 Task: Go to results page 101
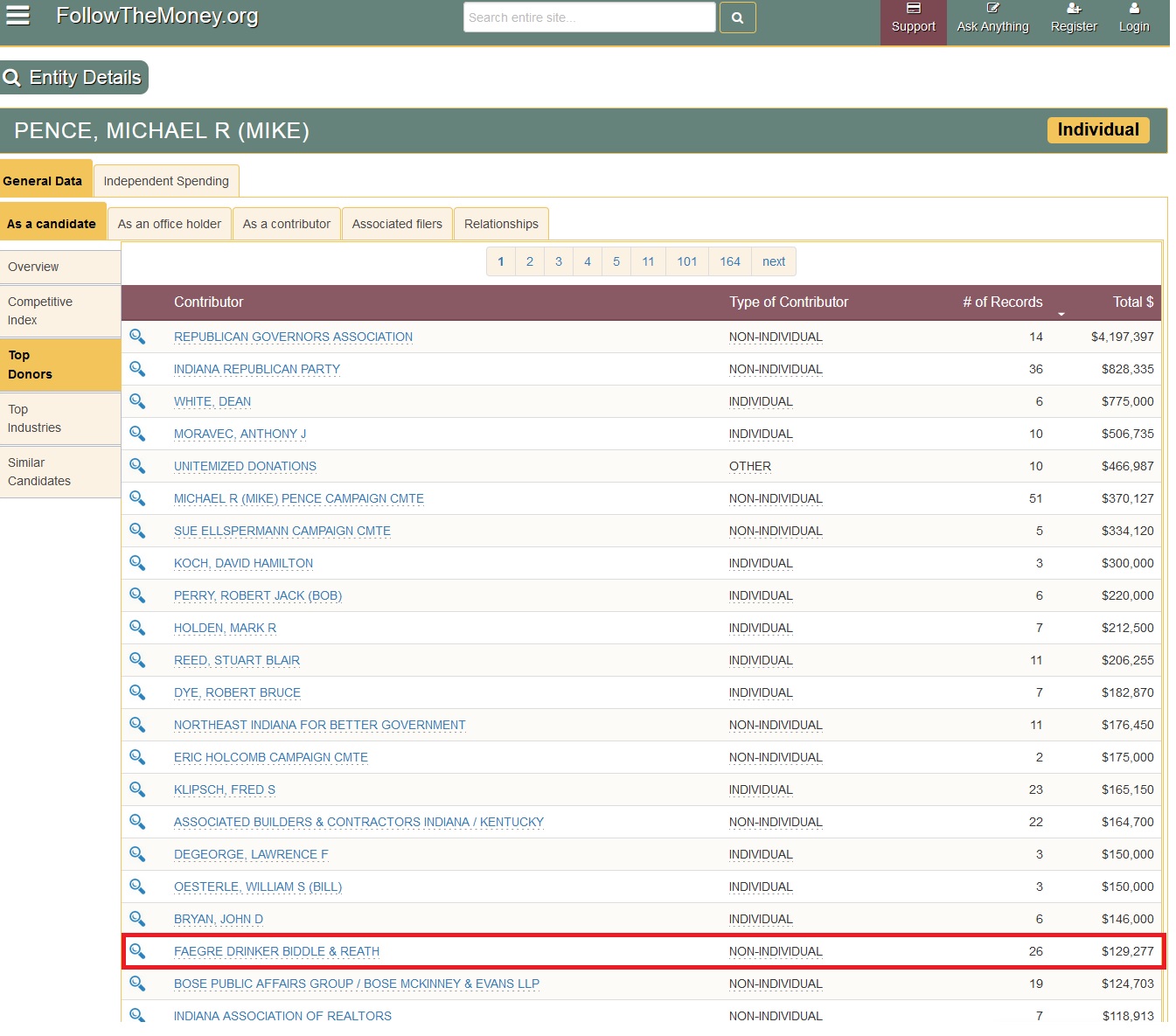coord(687,261)
